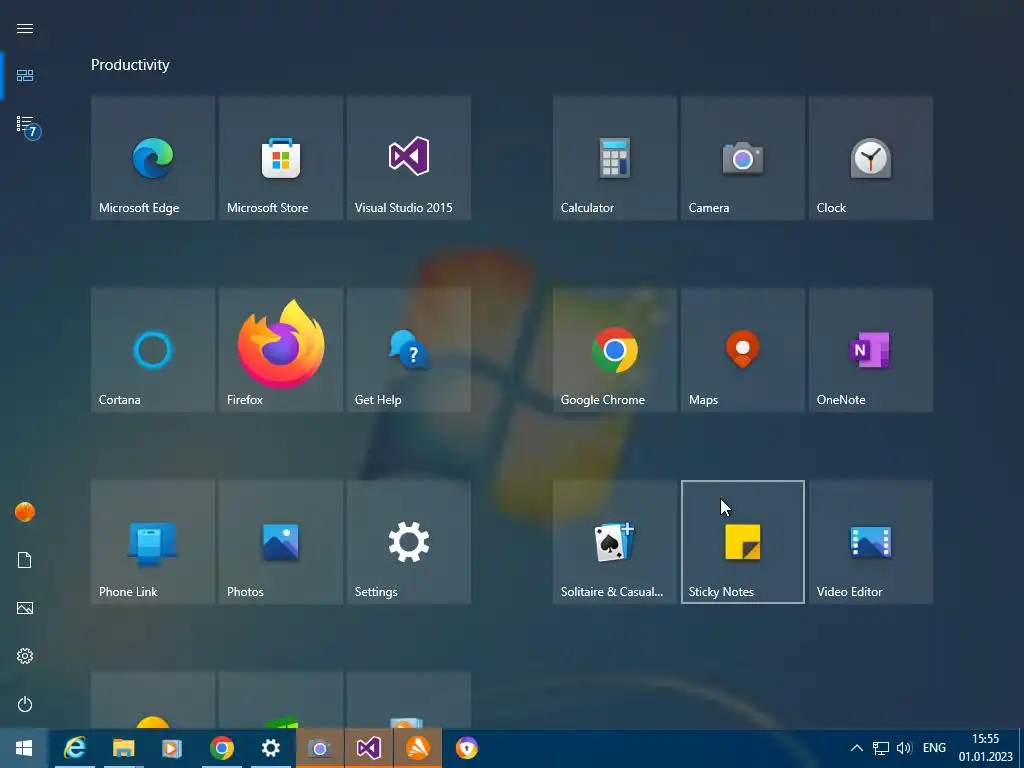The height and width of the screenshot is (768, 1024).
Task: Change the ENG input language indicator
Action: (934, 748)
